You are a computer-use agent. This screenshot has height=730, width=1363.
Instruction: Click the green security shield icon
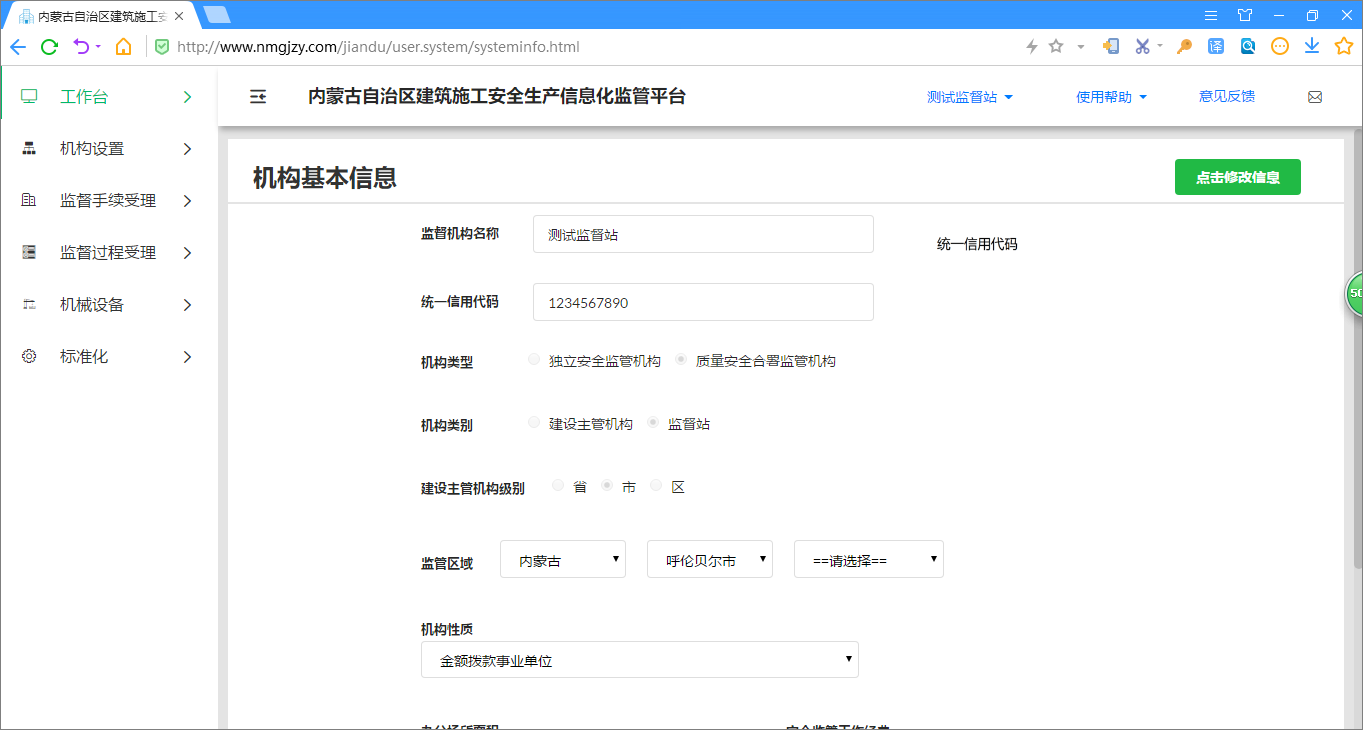162,47
